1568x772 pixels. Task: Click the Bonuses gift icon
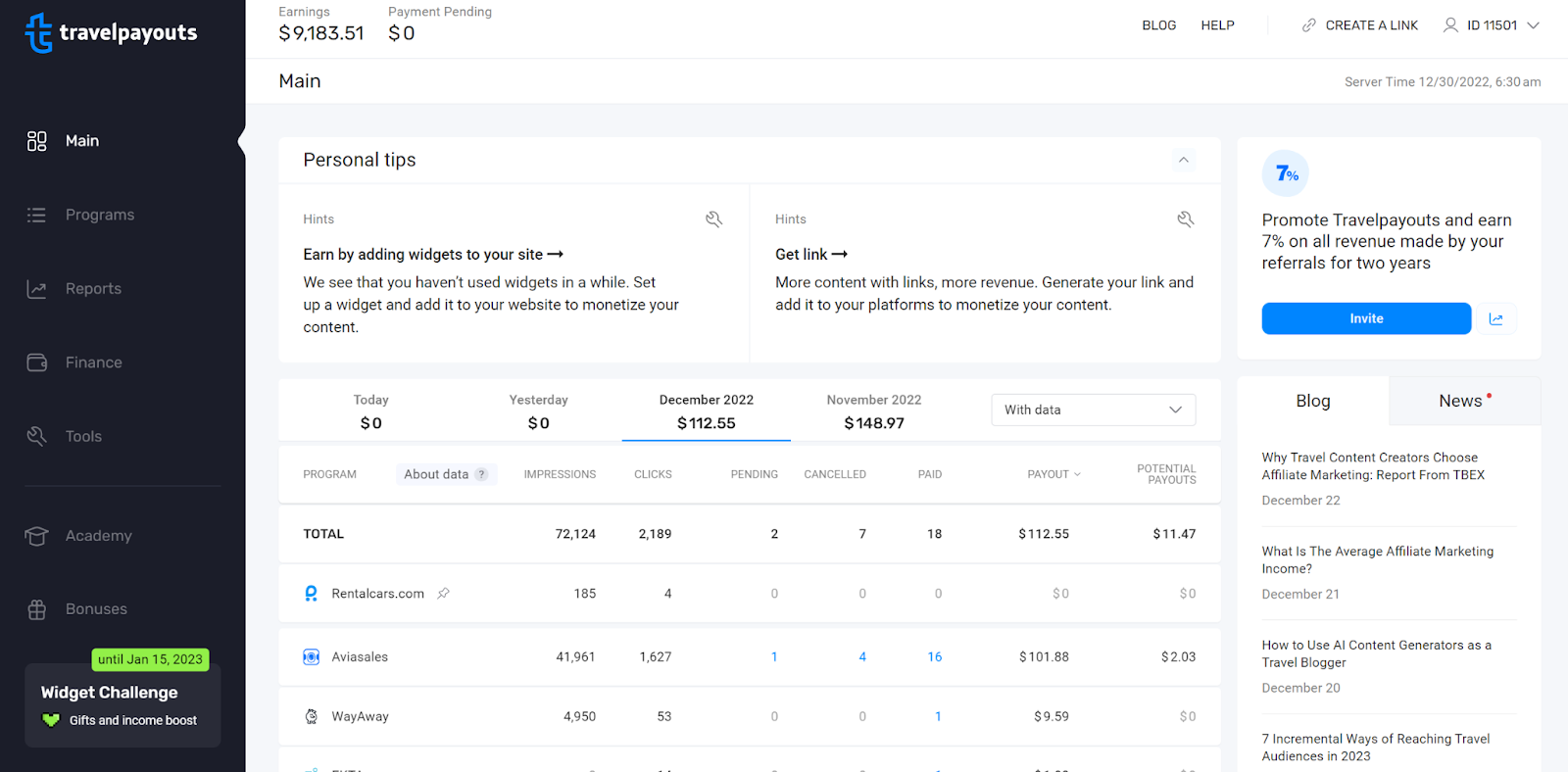[36, 609]
